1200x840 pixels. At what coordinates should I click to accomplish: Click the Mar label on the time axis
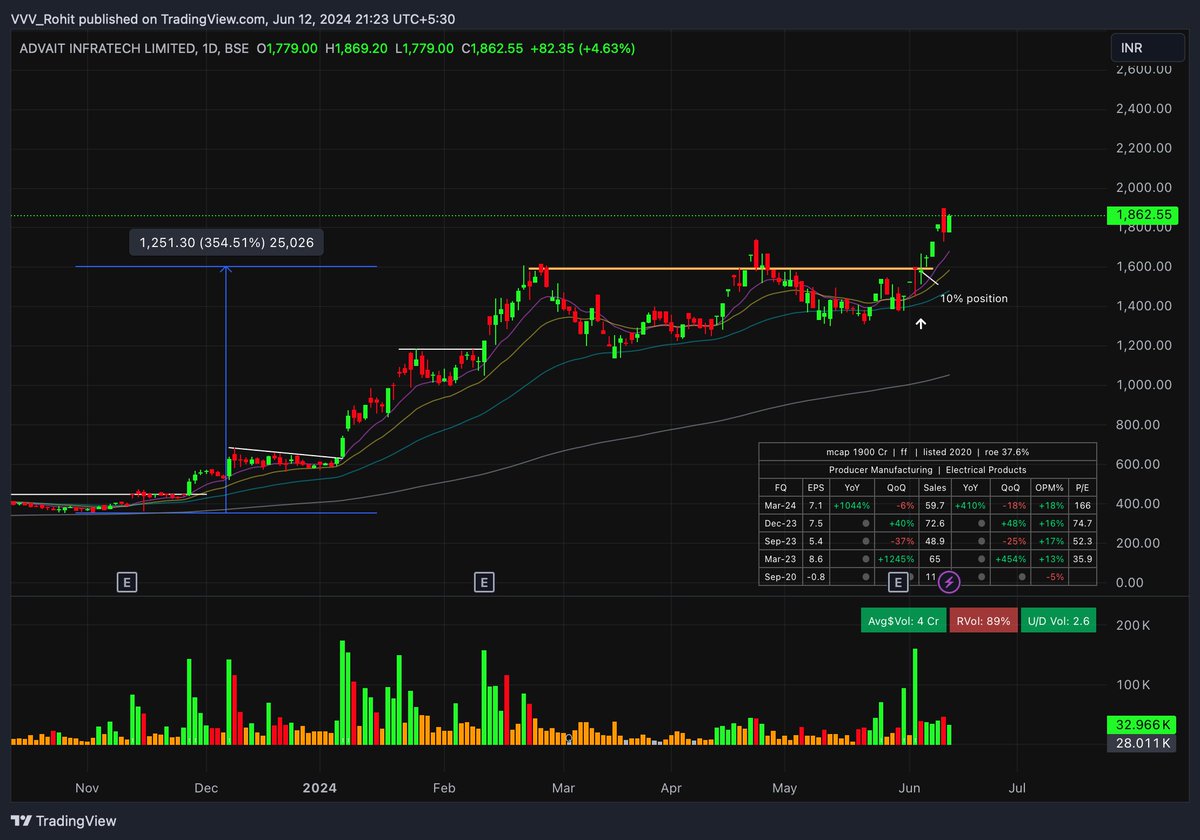pyautogui.click(x=565, y=788)
